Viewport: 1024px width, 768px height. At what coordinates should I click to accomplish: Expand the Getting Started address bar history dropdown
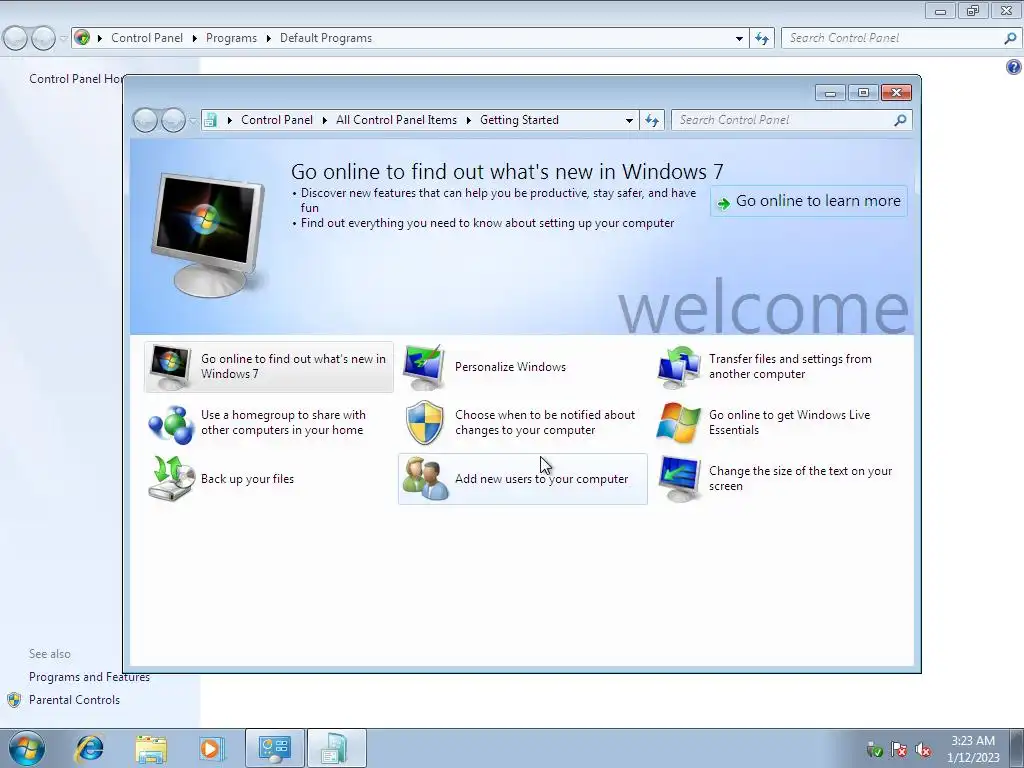(629, 120)
